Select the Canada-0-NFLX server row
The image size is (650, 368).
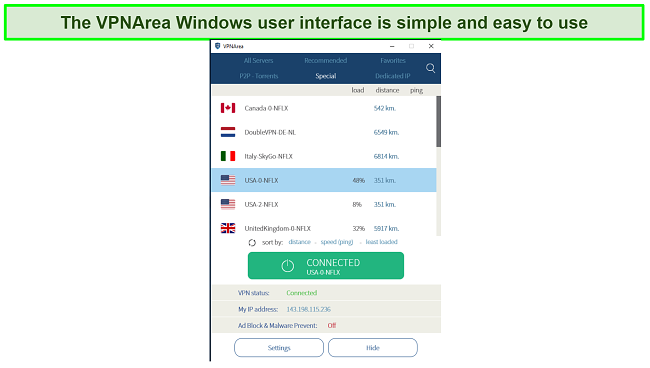click(x=324, y=108)
